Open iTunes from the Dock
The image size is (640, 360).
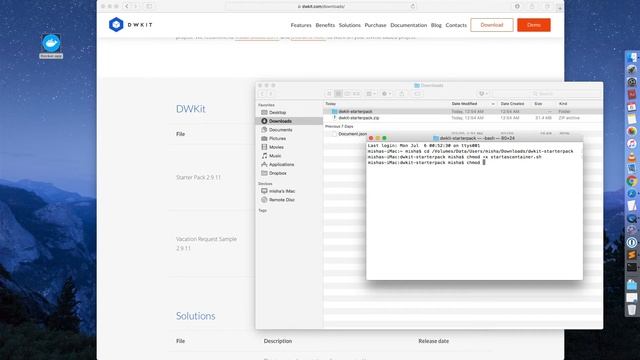[632, 144]
